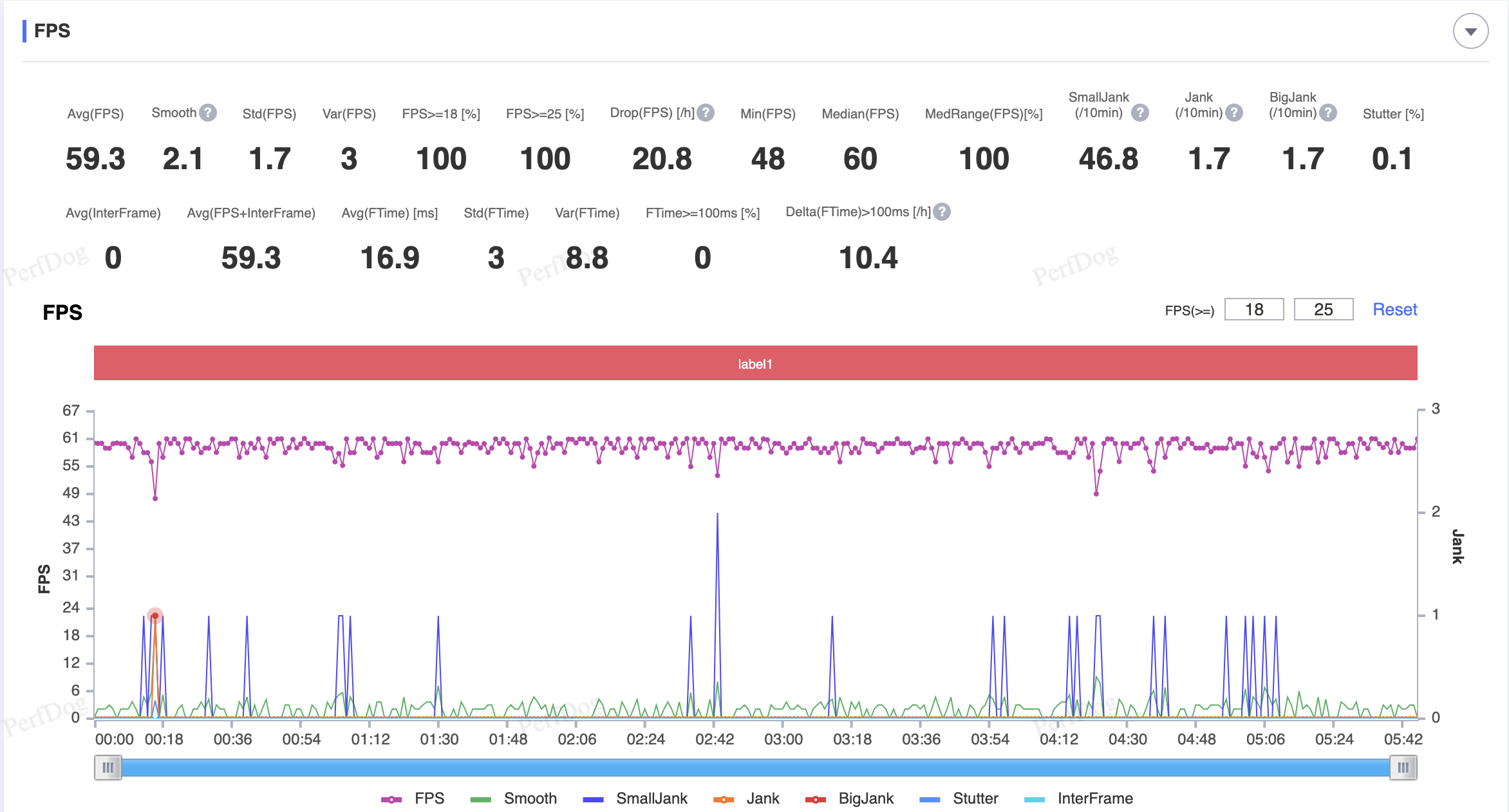Toggle the BigJank series in legend
Screen dimensions: 1509x812
click(848, 798)
